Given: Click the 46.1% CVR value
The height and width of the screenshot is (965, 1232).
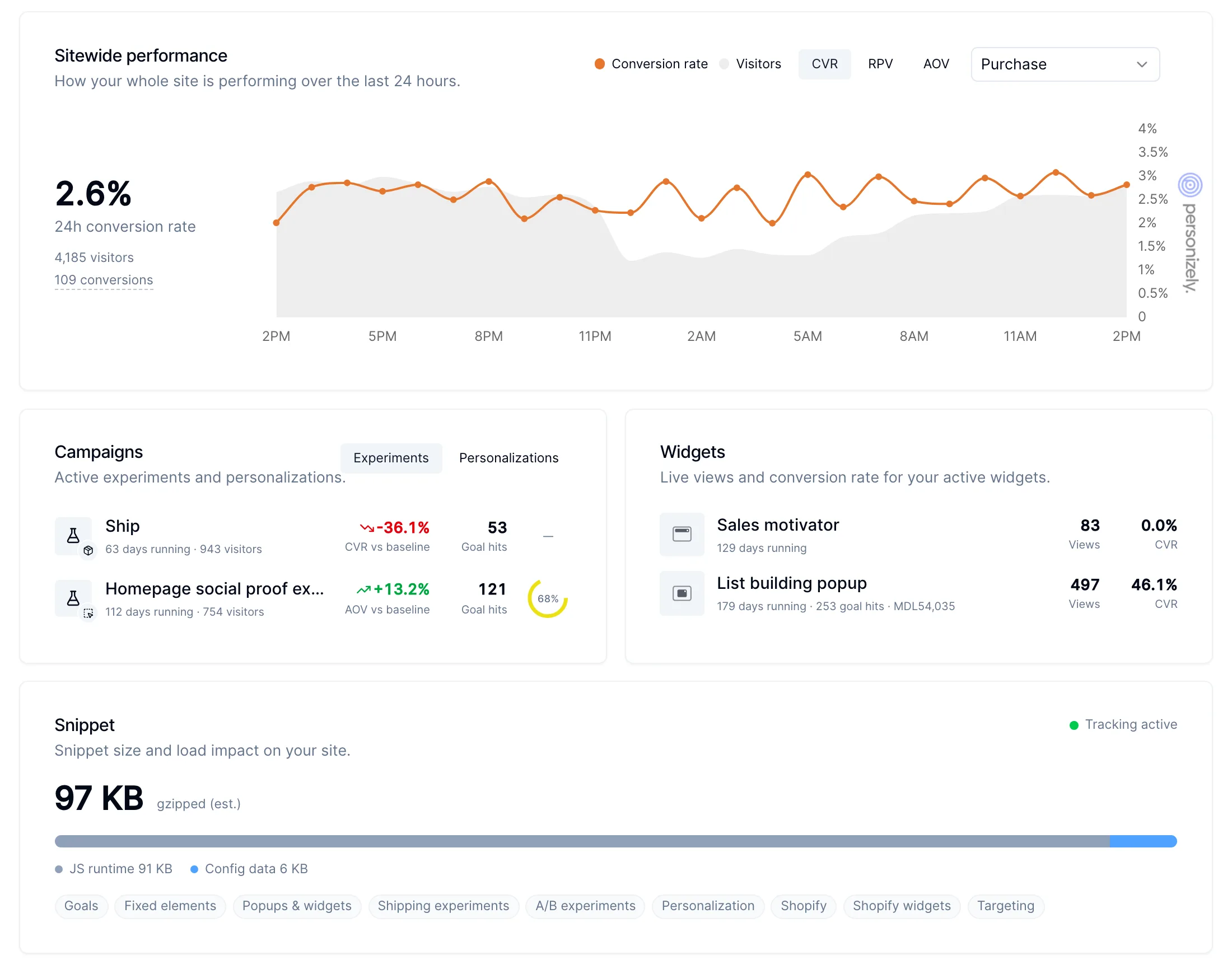Looking at the screenshot, I should point(1154,585).
